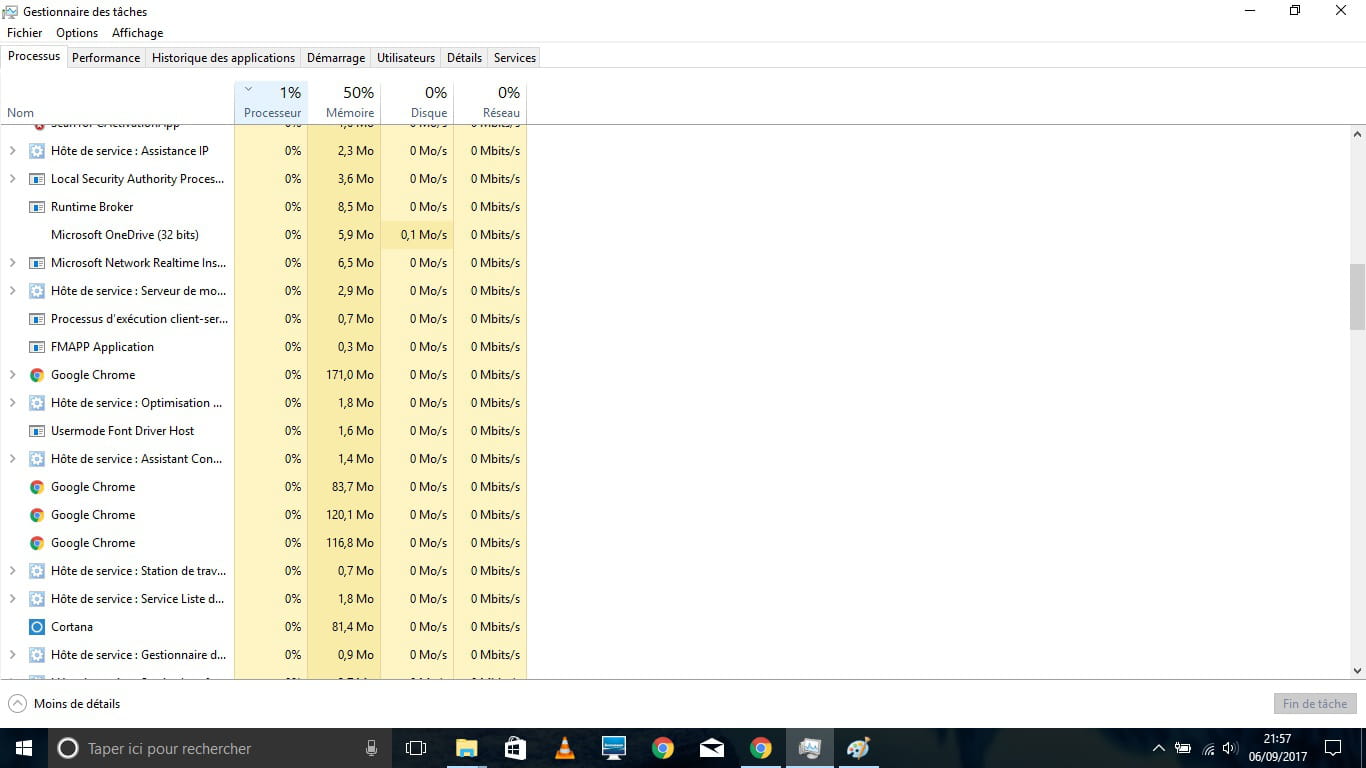Open the Action Center notifications icon

[1332, 748]
